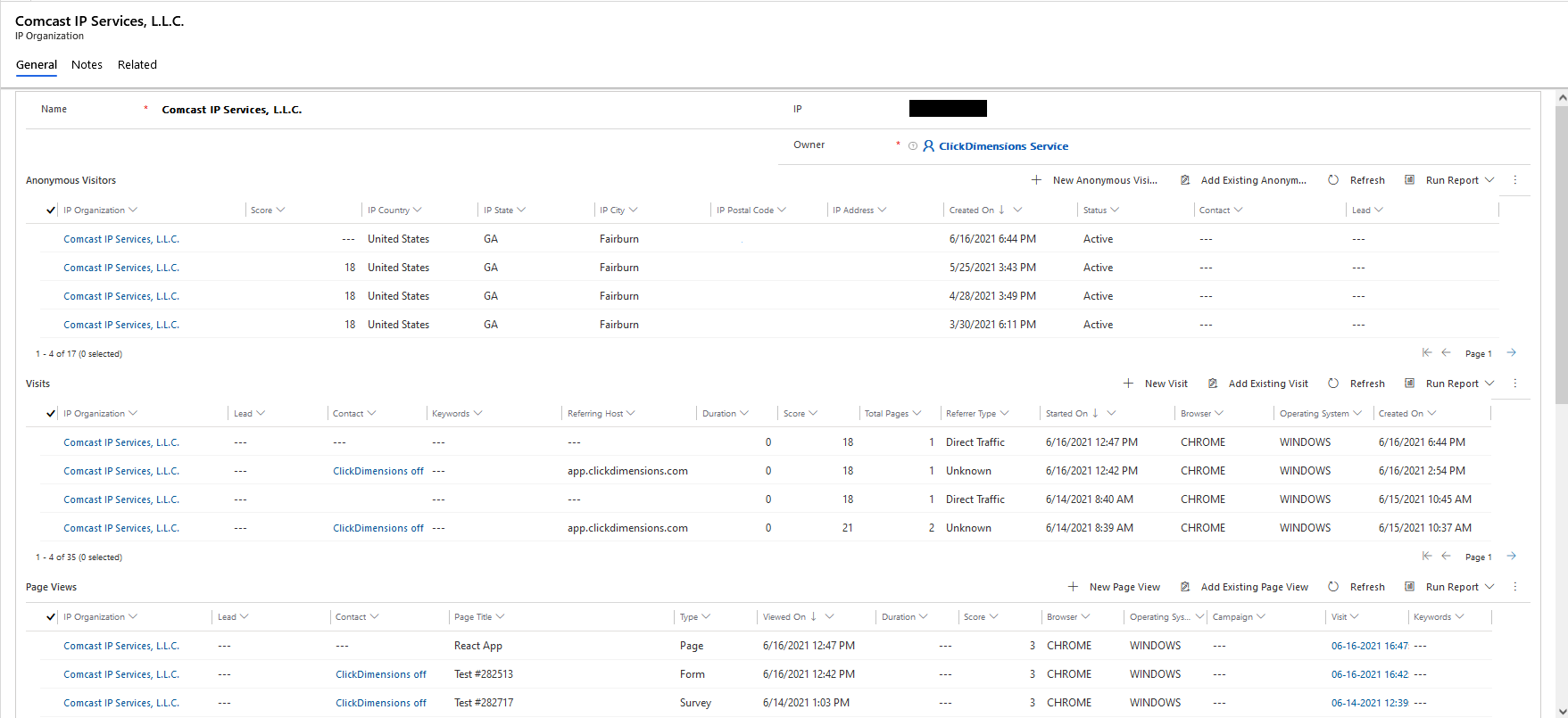
Task: Expand Run Report dropdown in Visits
Action: coord(1489,384)
